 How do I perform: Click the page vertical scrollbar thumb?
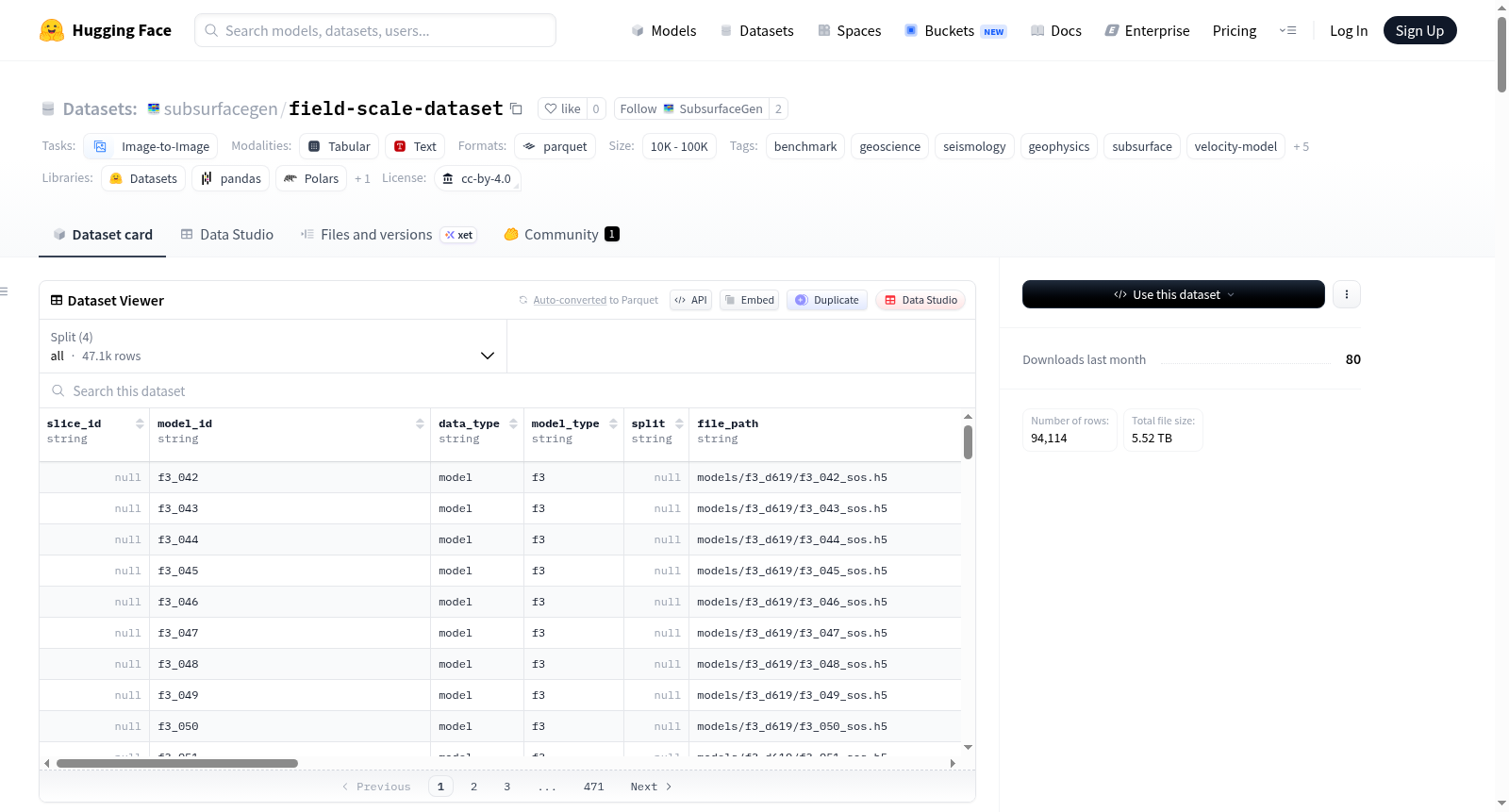pos(1501,54)
